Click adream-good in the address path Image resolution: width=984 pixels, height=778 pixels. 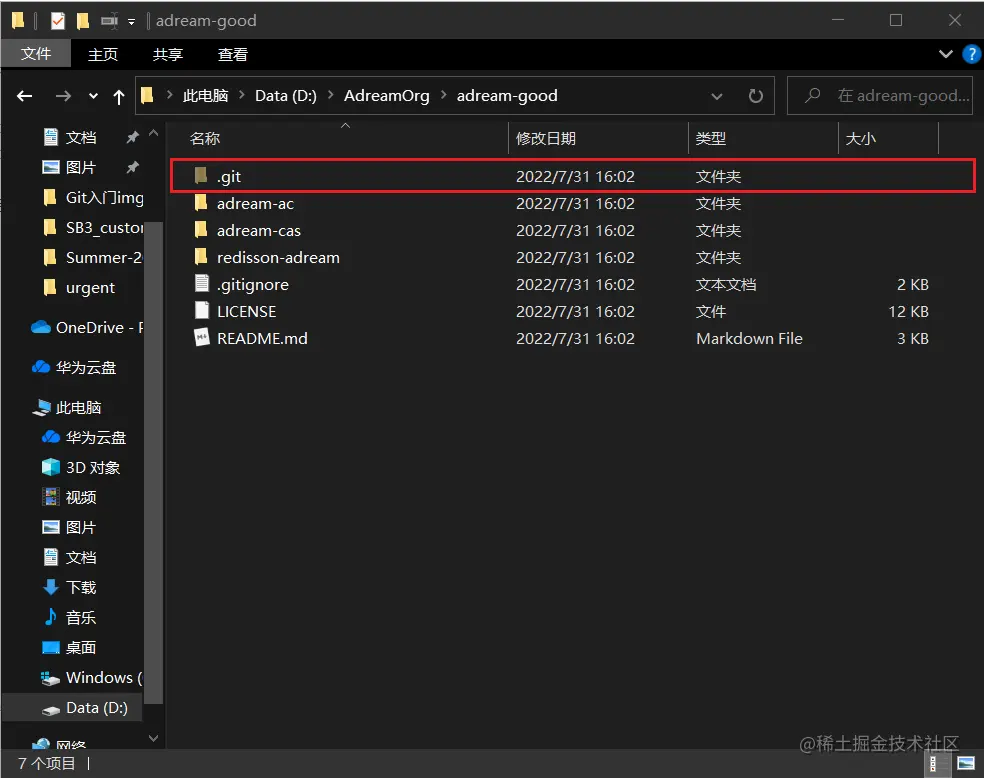507,95
